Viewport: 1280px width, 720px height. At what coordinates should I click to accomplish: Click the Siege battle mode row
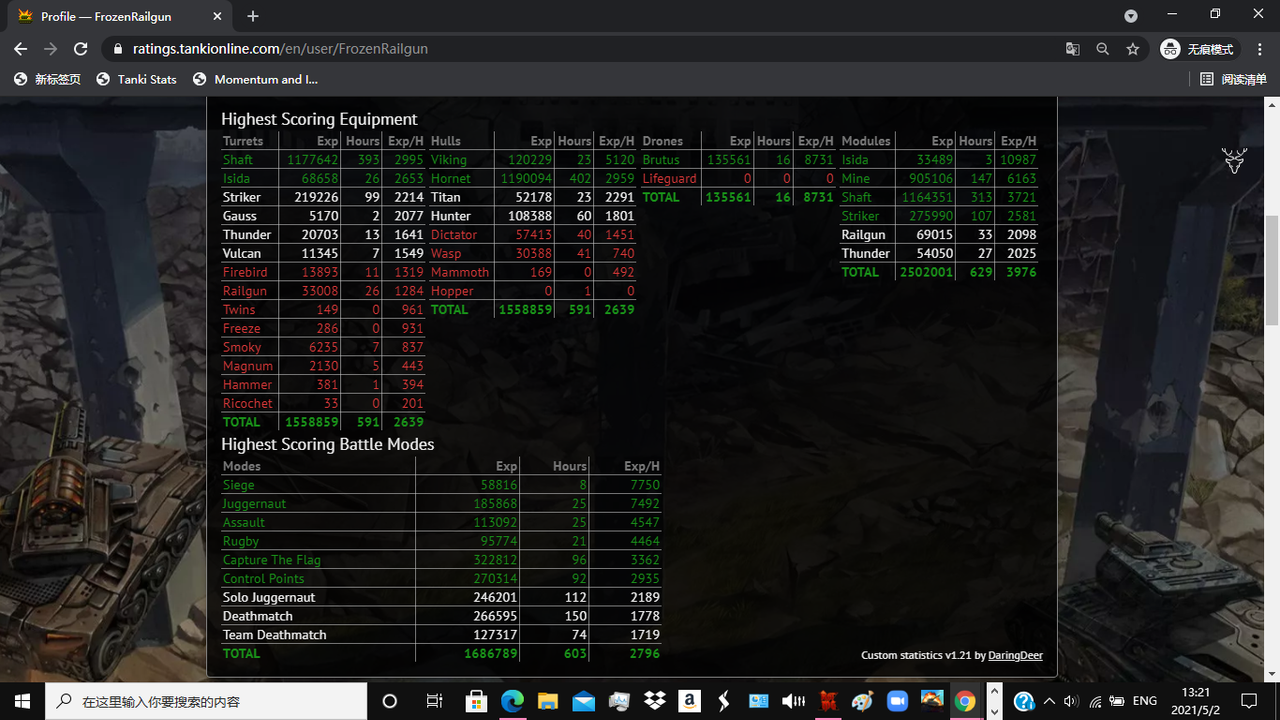pyautogui.click(x=441, y=485)
